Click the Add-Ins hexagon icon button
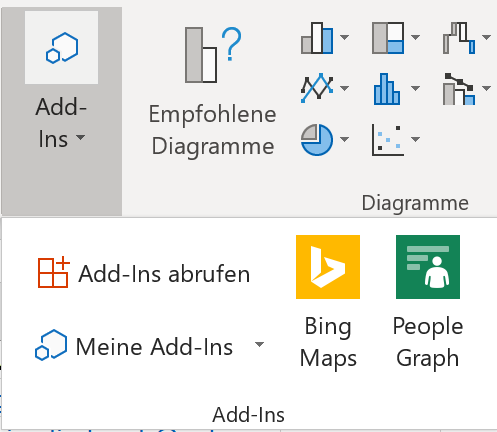This screenshot has width=497, height=432. point(62,48)
